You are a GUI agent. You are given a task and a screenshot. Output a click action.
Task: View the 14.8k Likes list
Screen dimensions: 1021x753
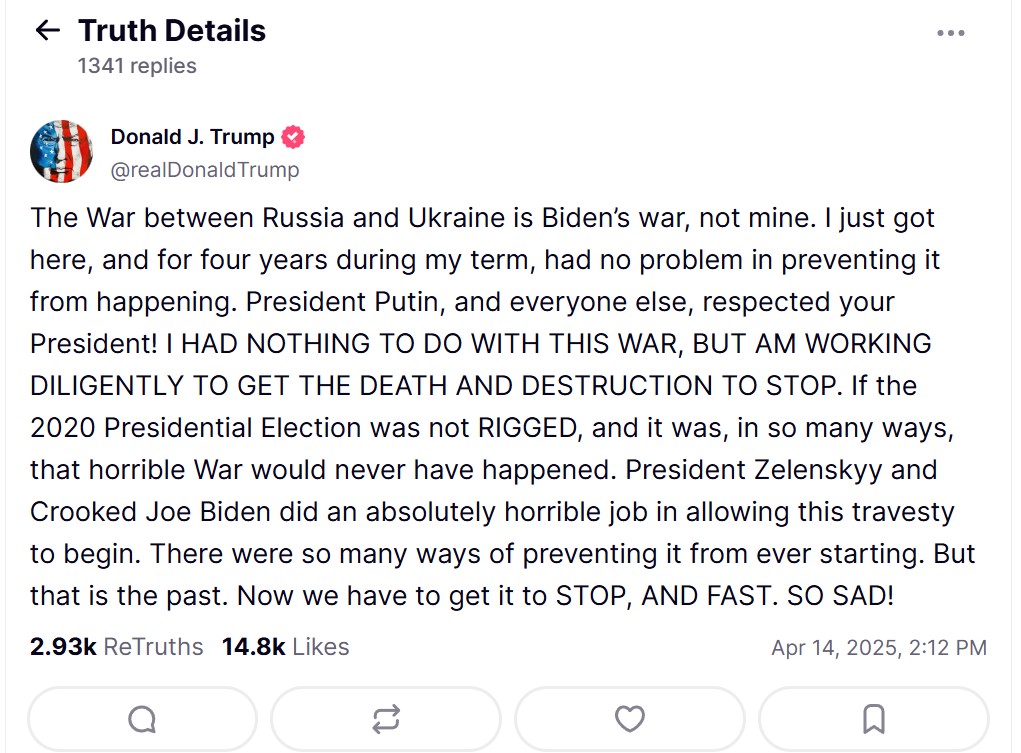[285, 647]
